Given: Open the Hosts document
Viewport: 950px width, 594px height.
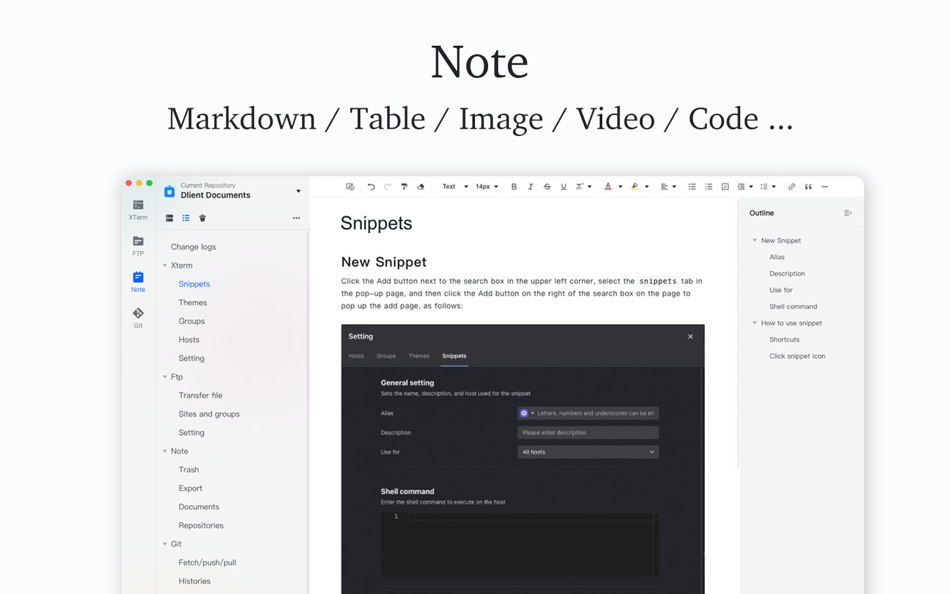Looking at the screenshot, I should [x=189, y=340].
